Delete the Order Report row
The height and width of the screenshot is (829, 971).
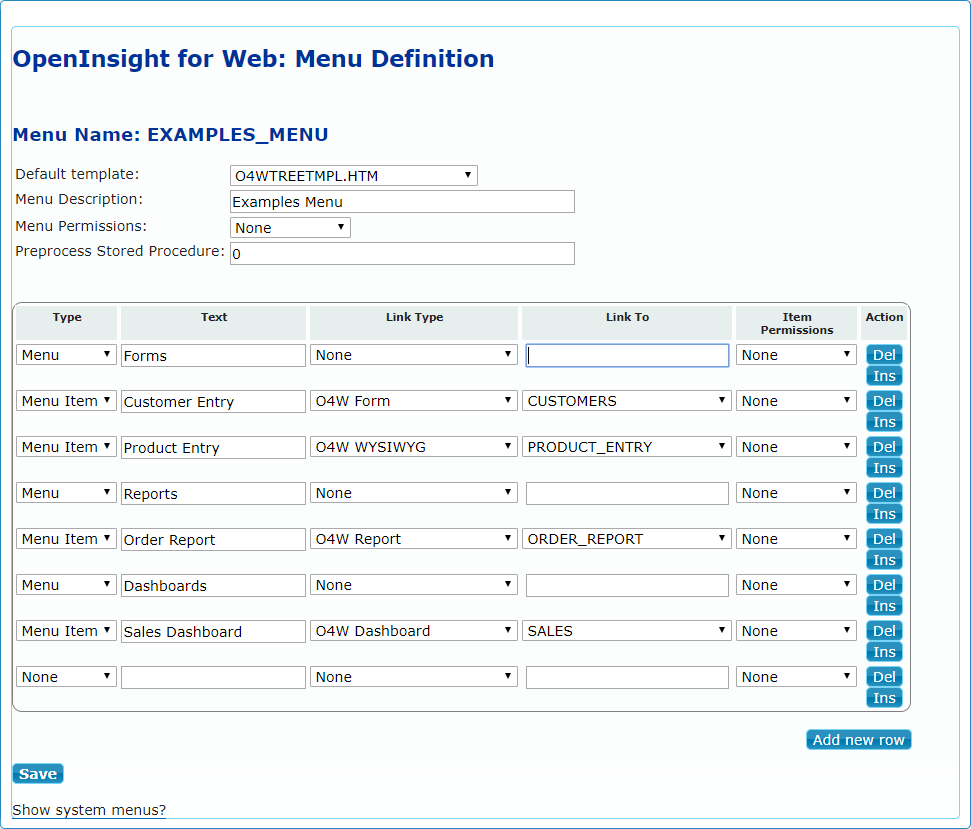coord(884,539)
